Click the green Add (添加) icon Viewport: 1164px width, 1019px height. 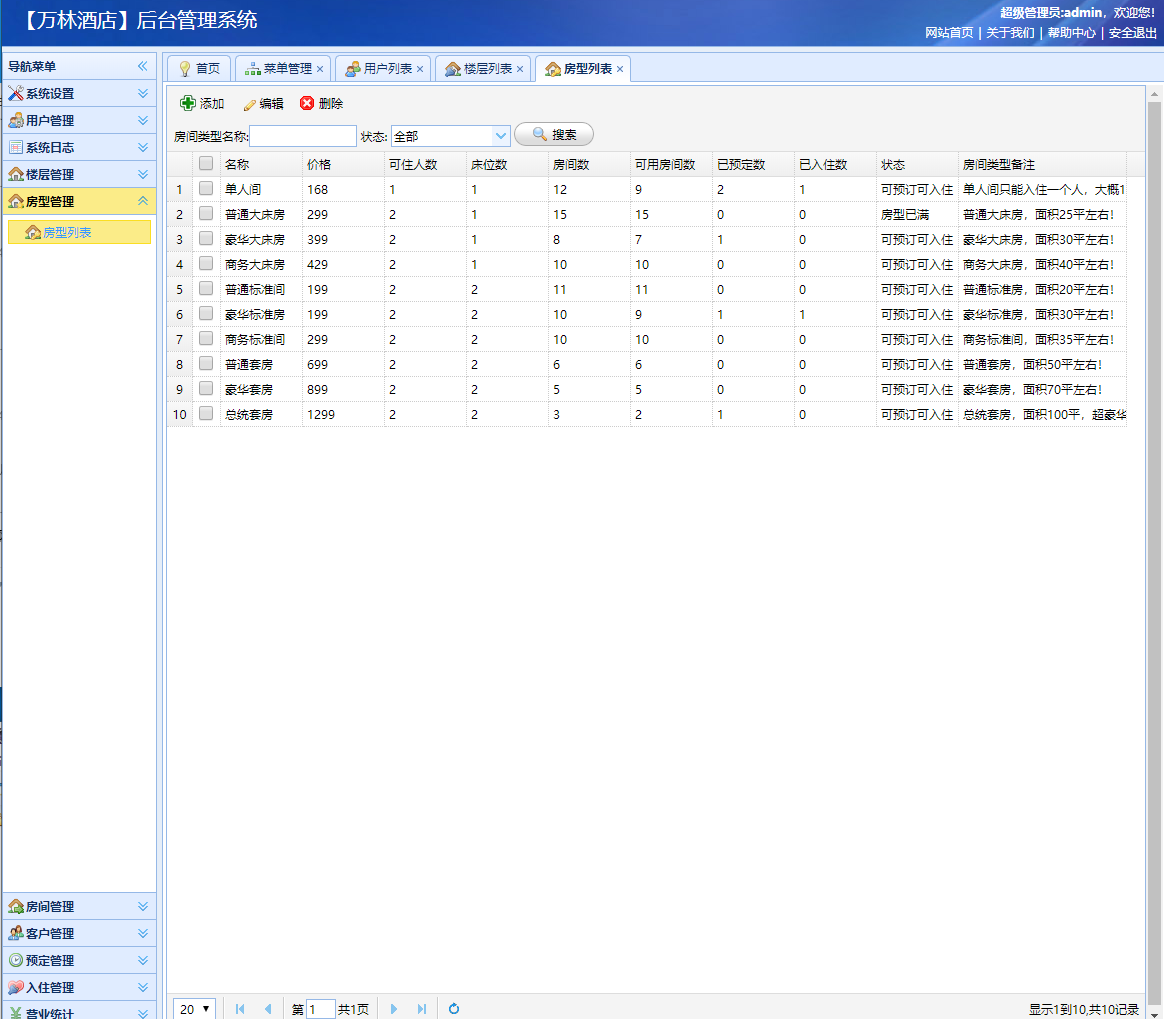[x=188, y=103]
